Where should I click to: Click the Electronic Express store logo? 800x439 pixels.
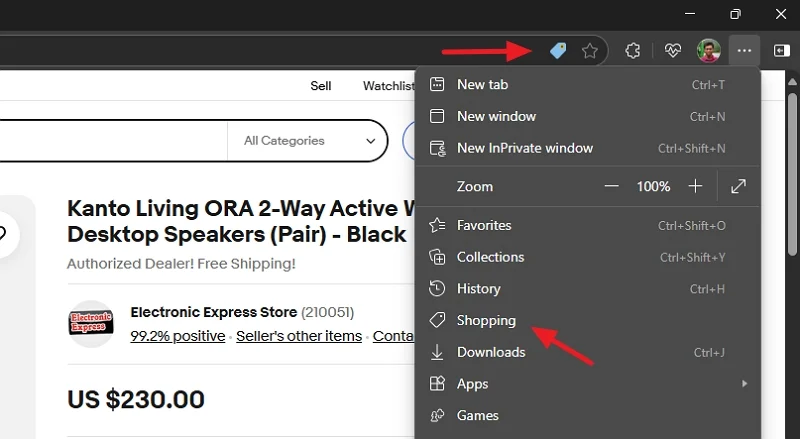coord(91,323)
